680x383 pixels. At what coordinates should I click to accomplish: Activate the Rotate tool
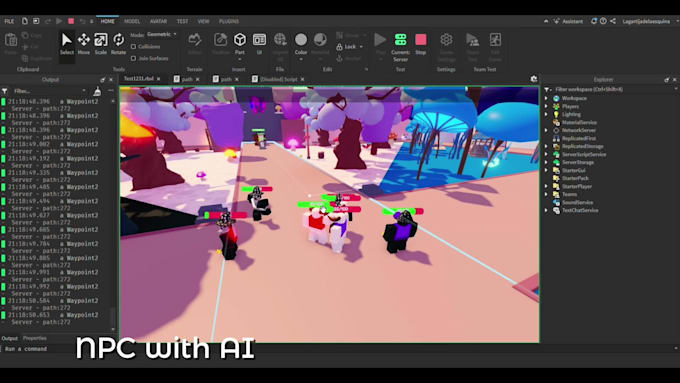click(x=118, y=43)
